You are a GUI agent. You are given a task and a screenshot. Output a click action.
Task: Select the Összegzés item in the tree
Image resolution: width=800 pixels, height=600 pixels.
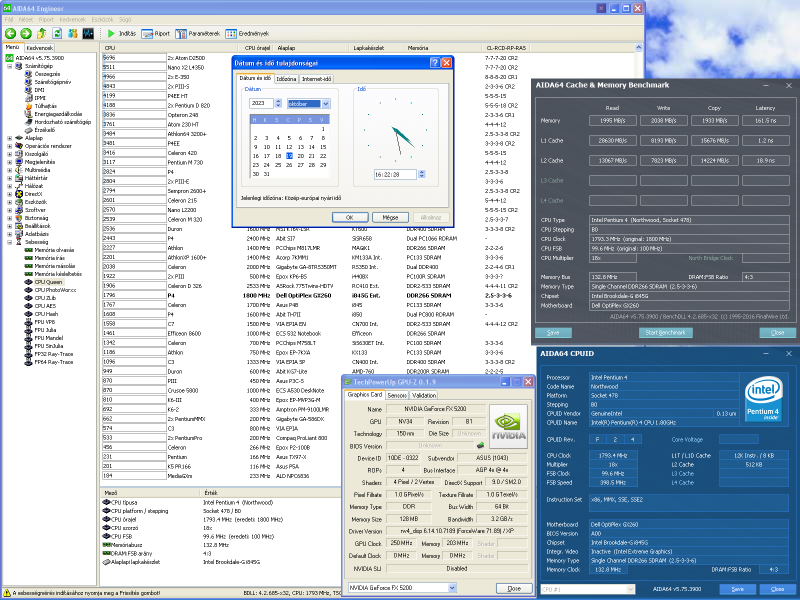(47, 74)
